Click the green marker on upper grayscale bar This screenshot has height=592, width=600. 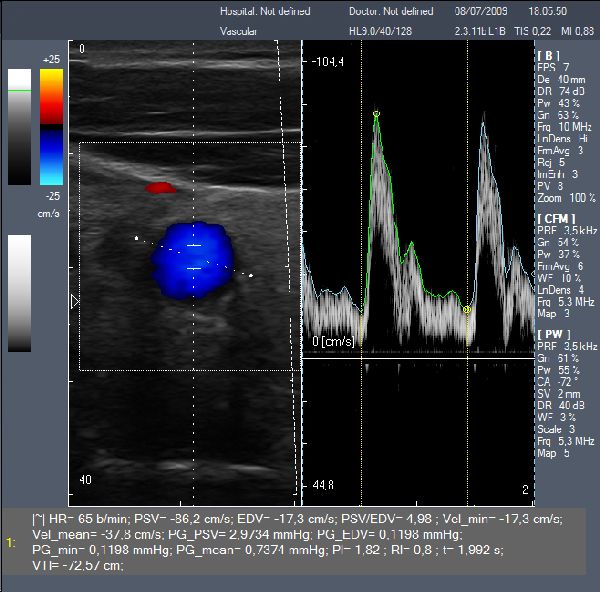[19, 91]
